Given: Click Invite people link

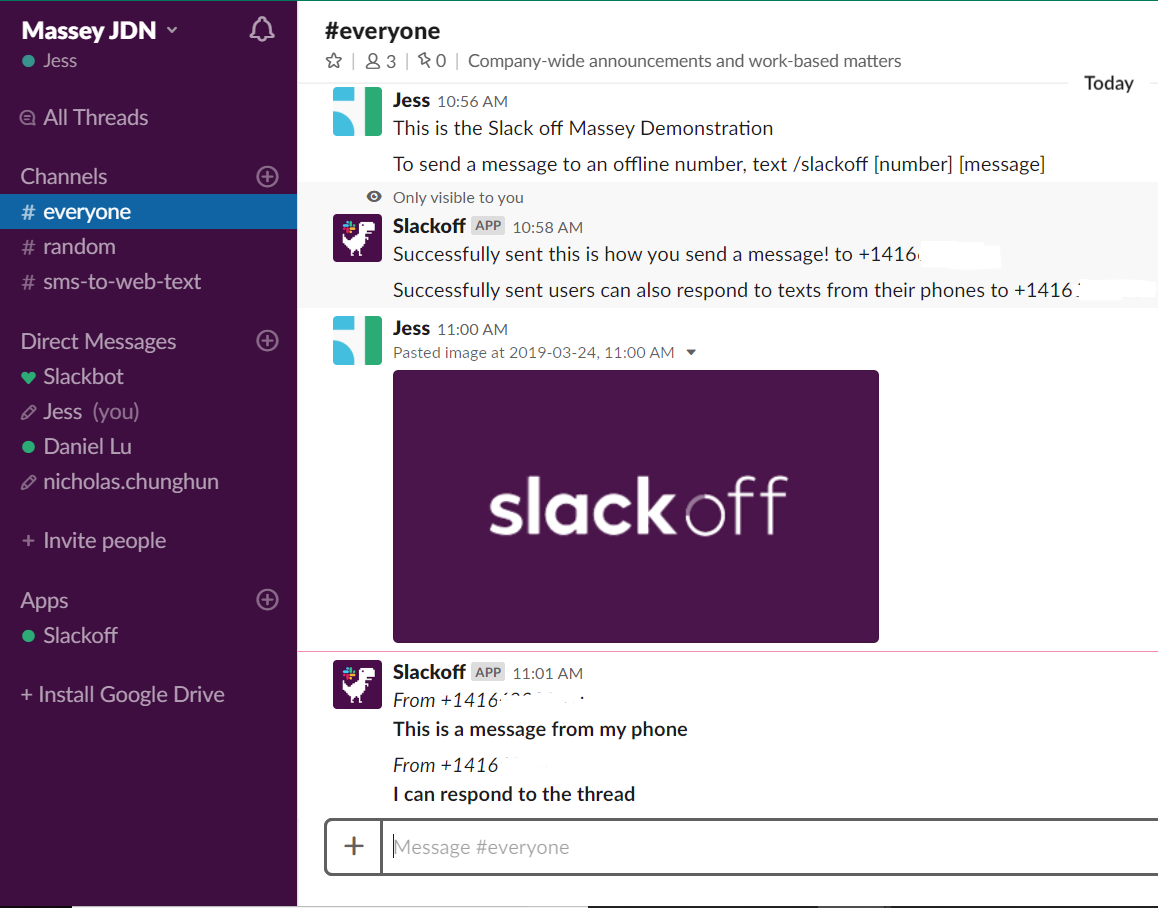Looking at the screenshot, I should point(94,541).
